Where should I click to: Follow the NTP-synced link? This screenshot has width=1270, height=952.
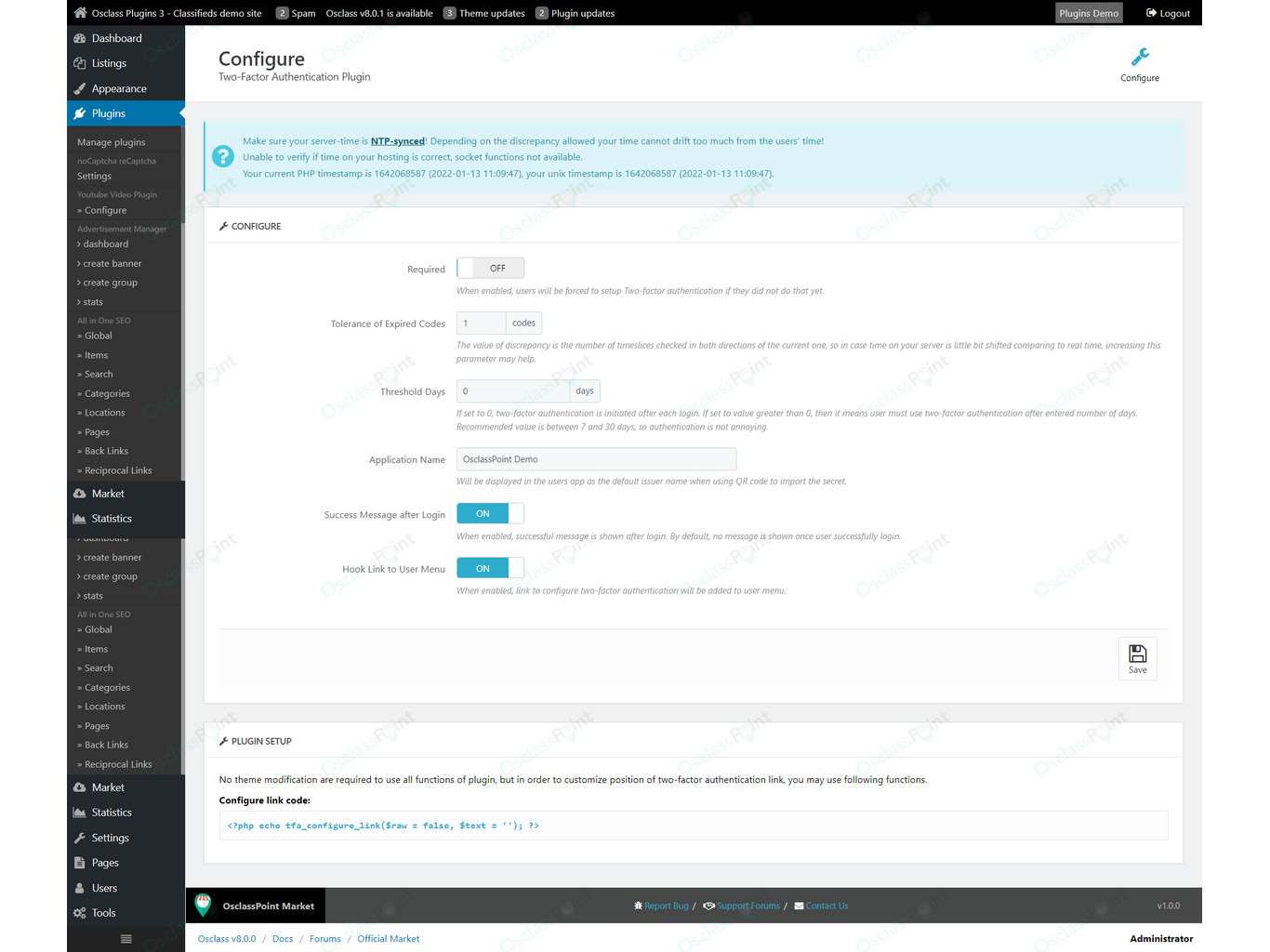pos(398,141)
